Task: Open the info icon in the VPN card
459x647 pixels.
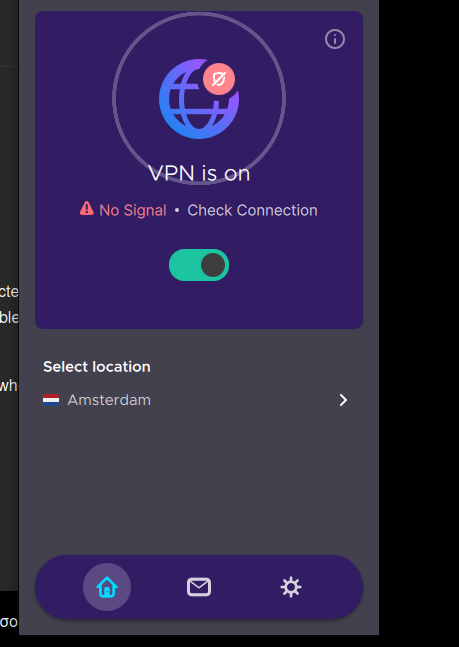Action: pos(335,40)
